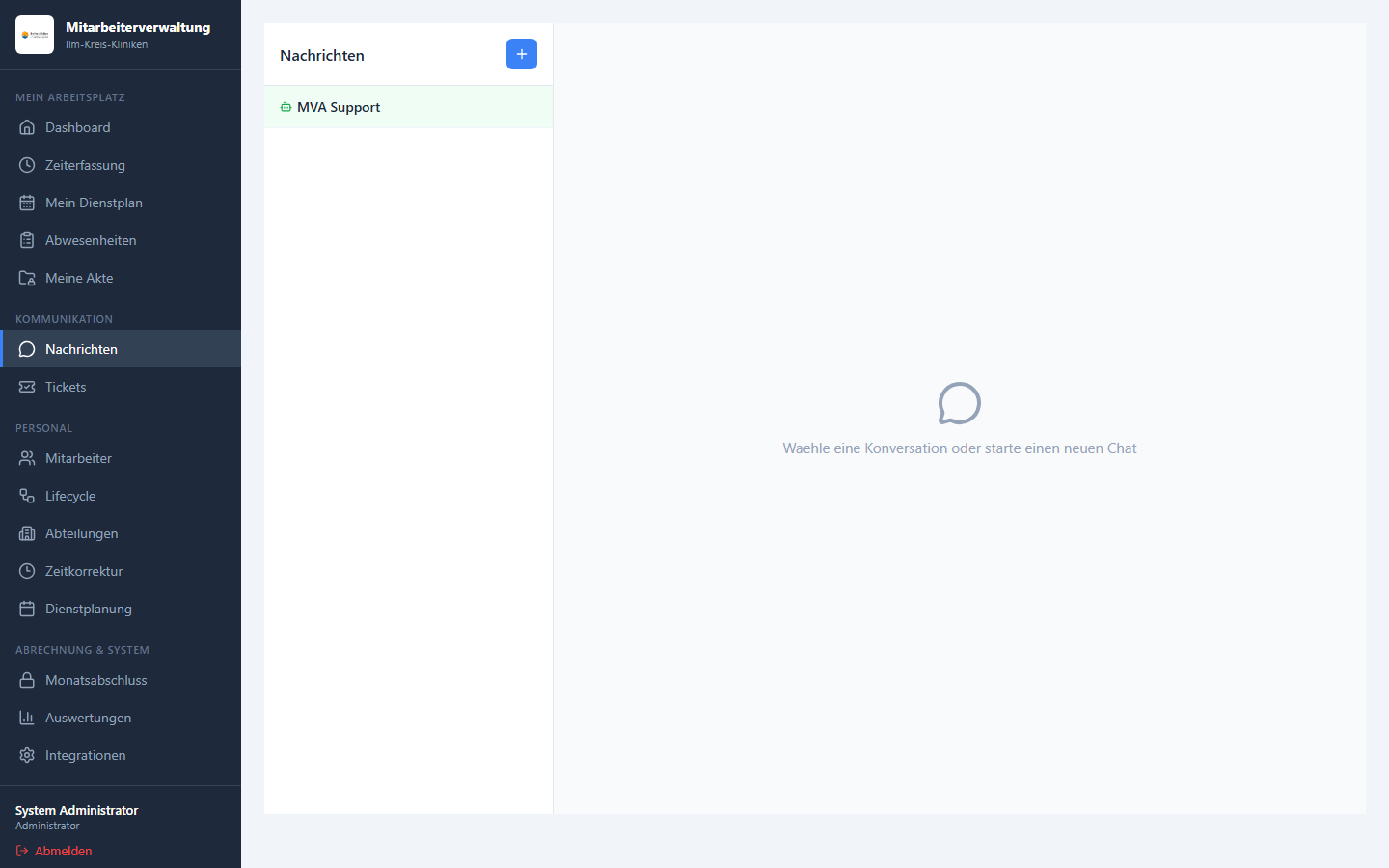This screenshot has height=868, width=1389.
Task: Navigate to Abteilungen
Action: pyautogui.click(x=121, y=533)
